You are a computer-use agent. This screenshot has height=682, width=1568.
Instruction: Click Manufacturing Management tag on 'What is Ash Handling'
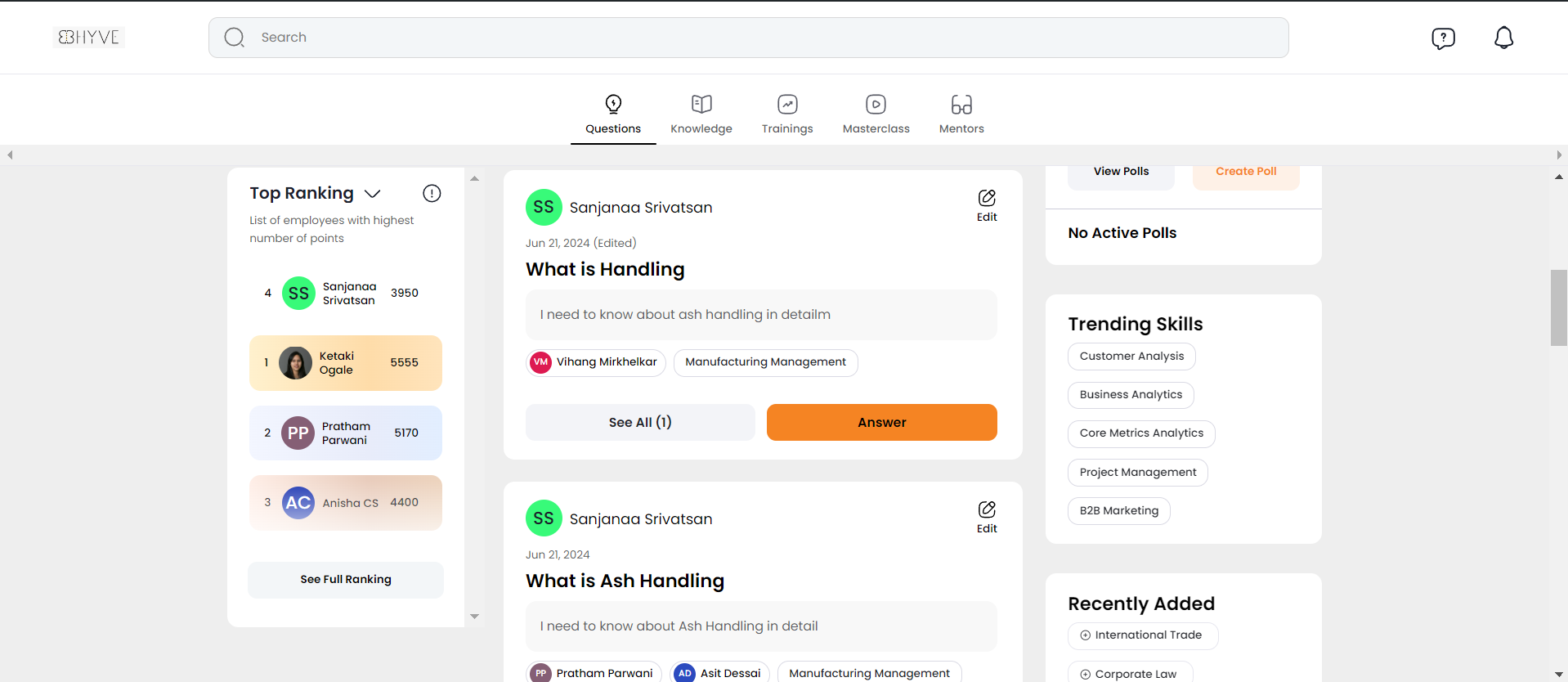(869, 673)
